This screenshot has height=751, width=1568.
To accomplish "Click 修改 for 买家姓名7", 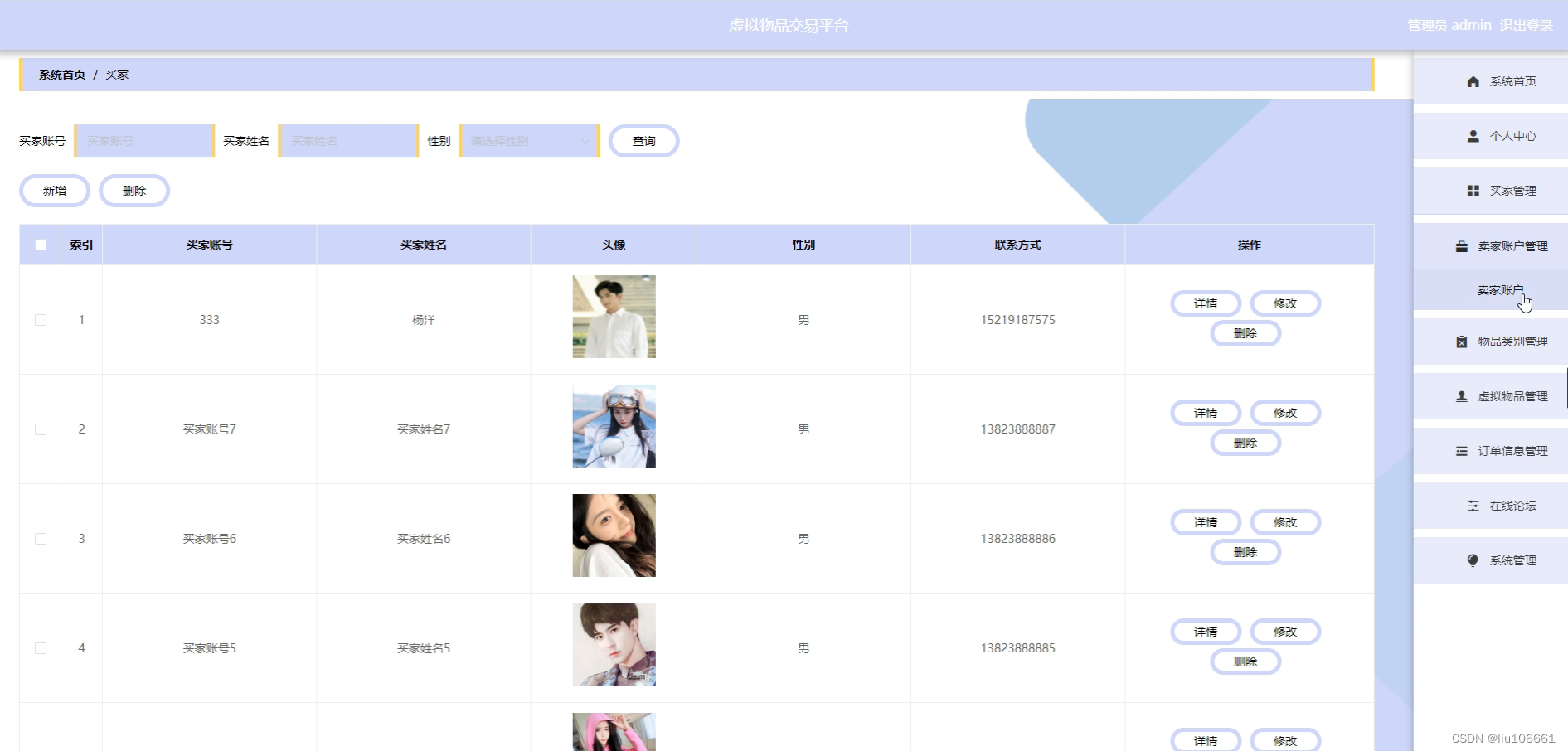I will [x=1285, y=413].
